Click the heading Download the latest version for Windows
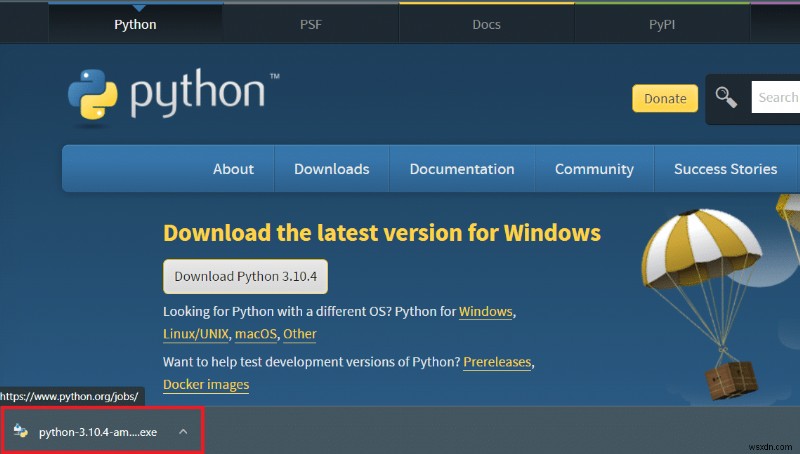Viewport: 800px width, 454px height. click(x=382, y=233)
